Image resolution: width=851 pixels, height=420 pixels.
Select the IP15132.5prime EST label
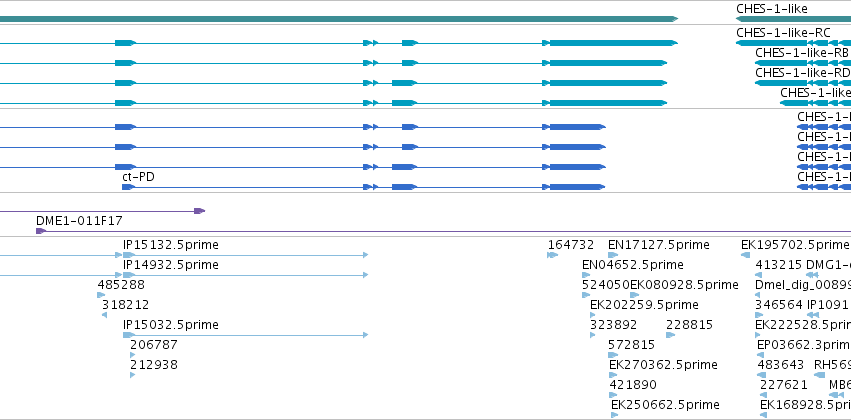coord(171,245)
